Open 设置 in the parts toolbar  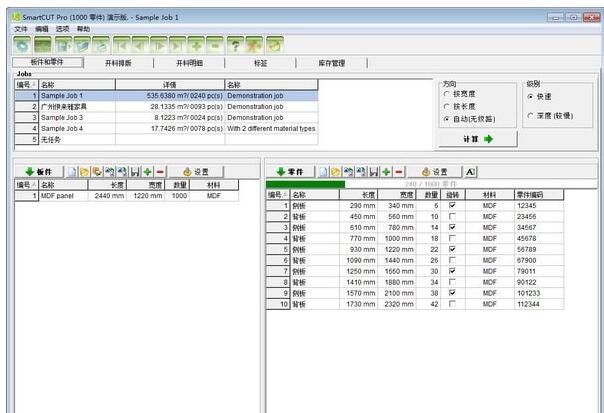[435, 172]
